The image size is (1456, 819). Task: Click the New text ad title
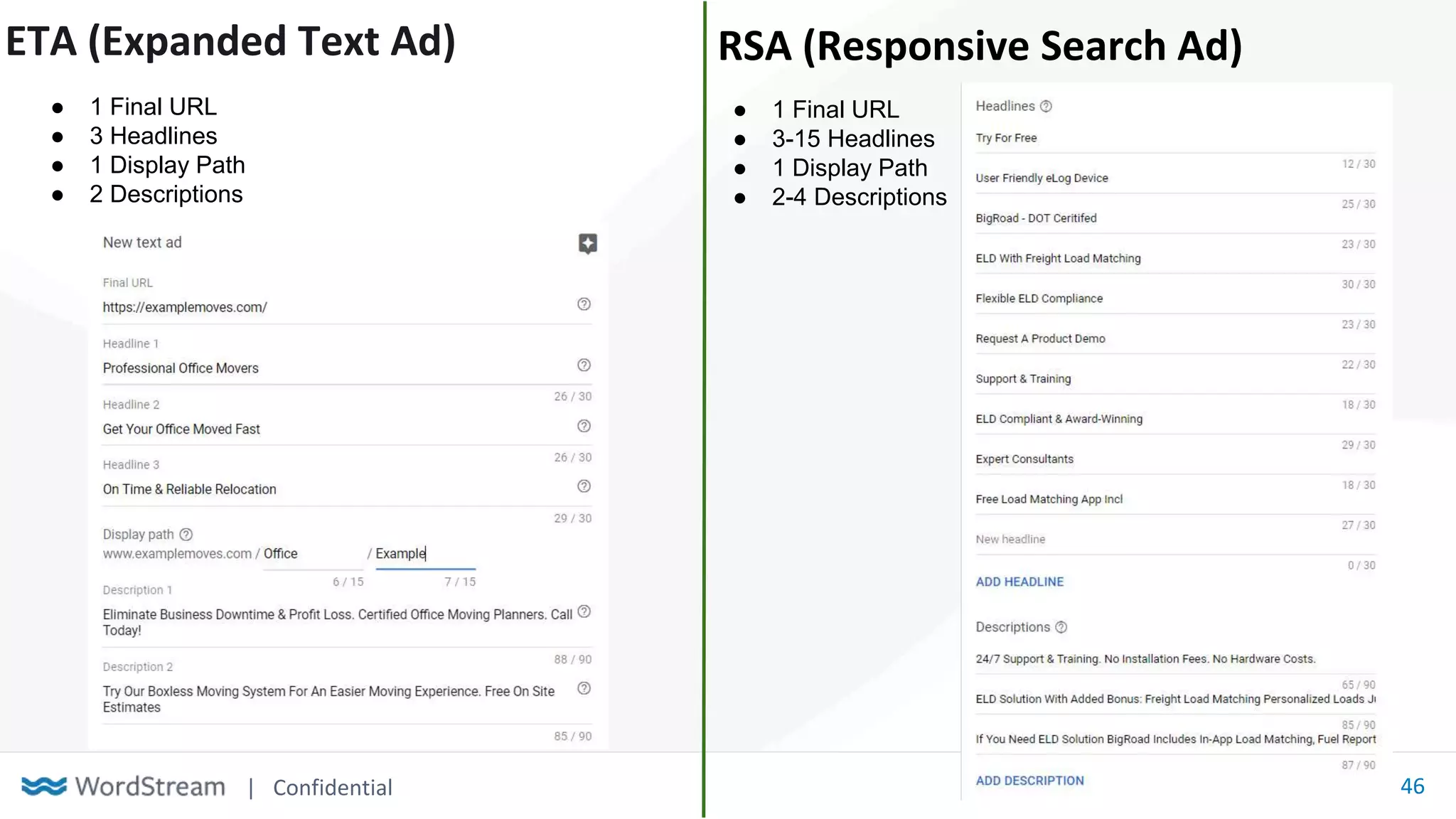tap(142, 242)
